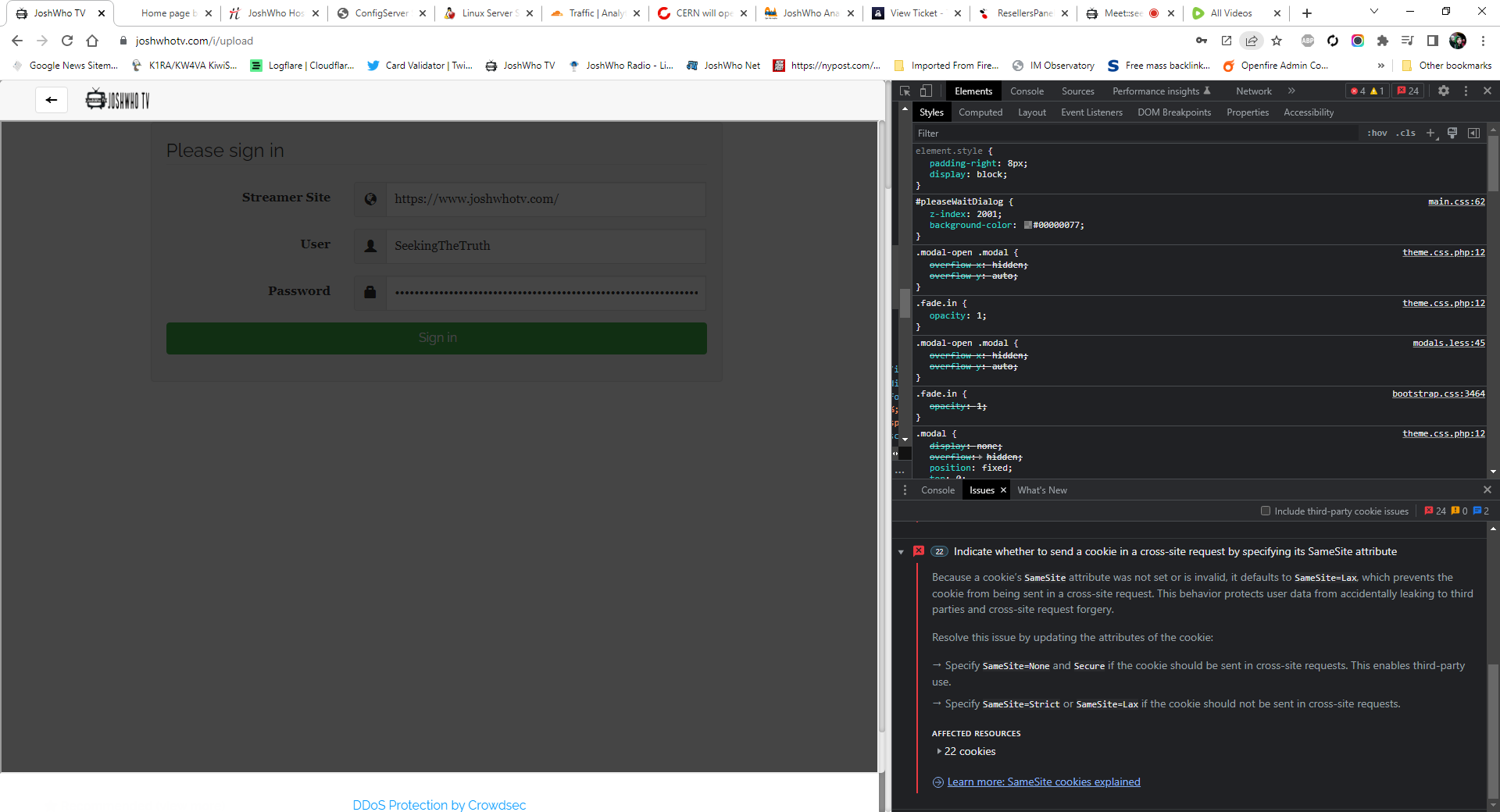The width and height of the screenshot is (1500, 812).
Task: Expand the 22 cookies affected resources
Action: 968,751
